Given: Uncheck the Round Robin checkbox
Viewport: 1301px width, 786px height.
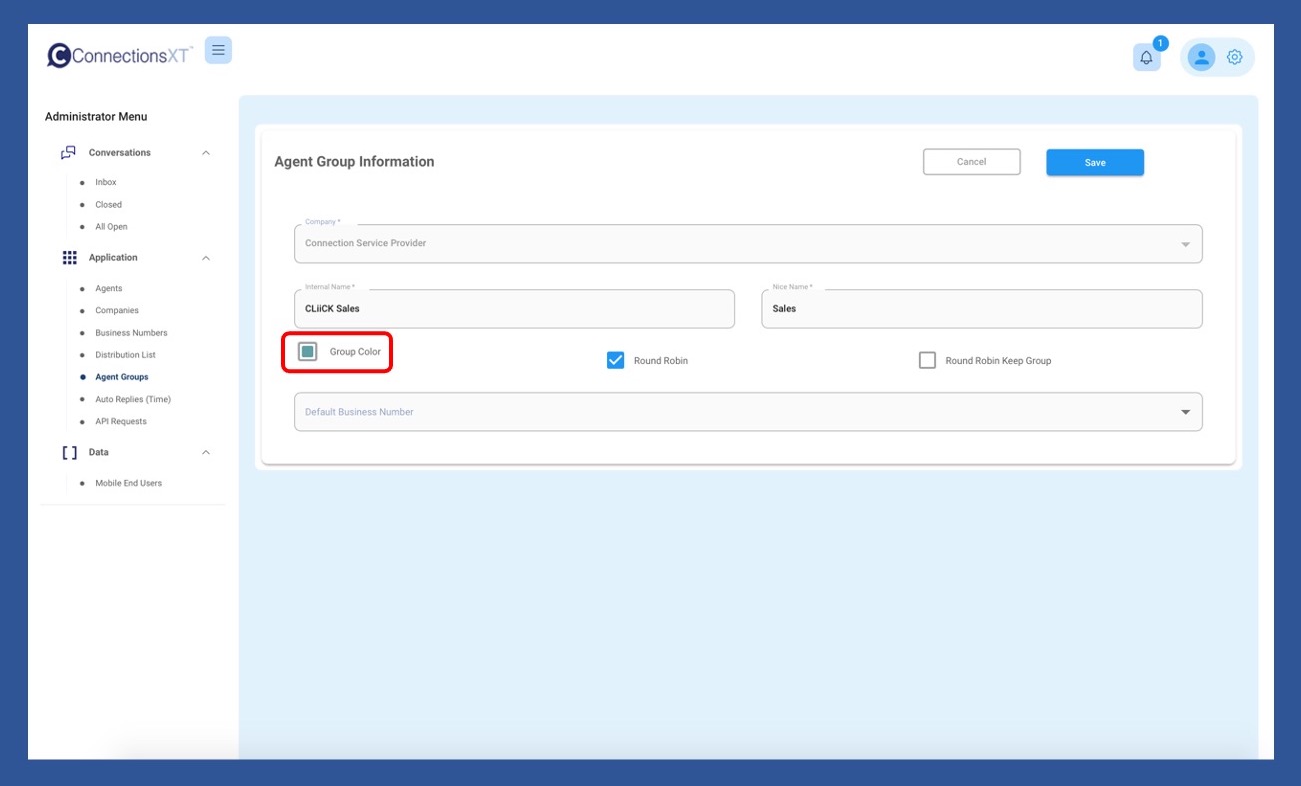Looking at the screenshot, I should pos(616,360).
